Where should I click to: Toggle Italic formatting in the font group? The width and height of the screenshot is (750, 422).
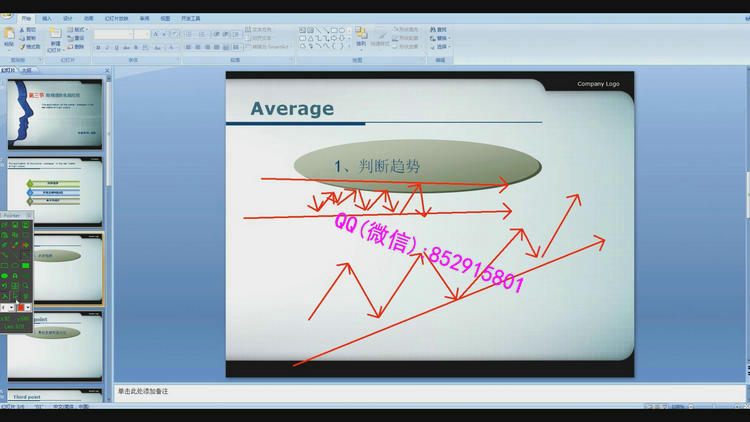[108, 47]
